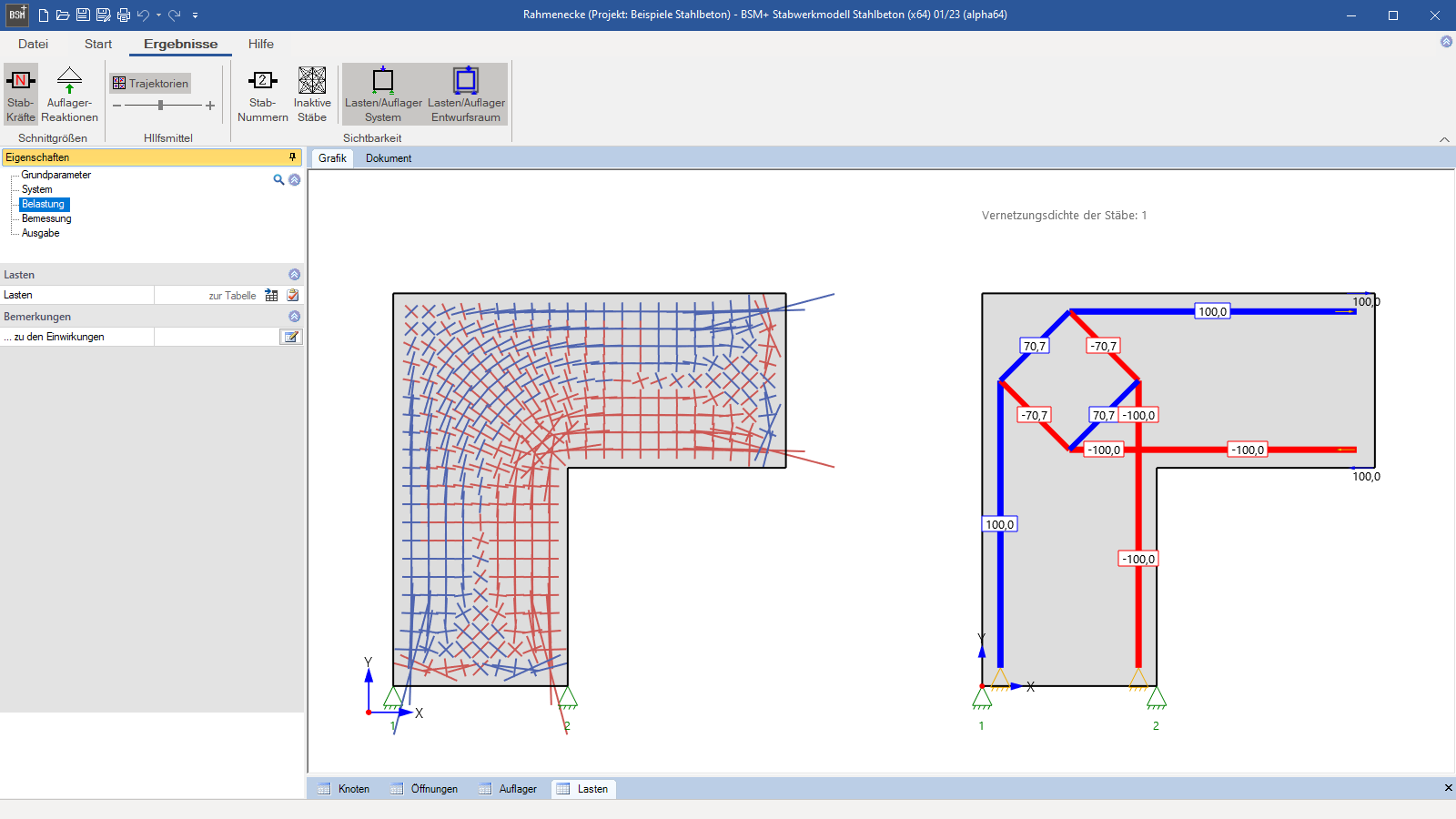This screenshot has height=819, width=1456.
Task: Click support 2 in the right model
Action: pos(1157,698)
